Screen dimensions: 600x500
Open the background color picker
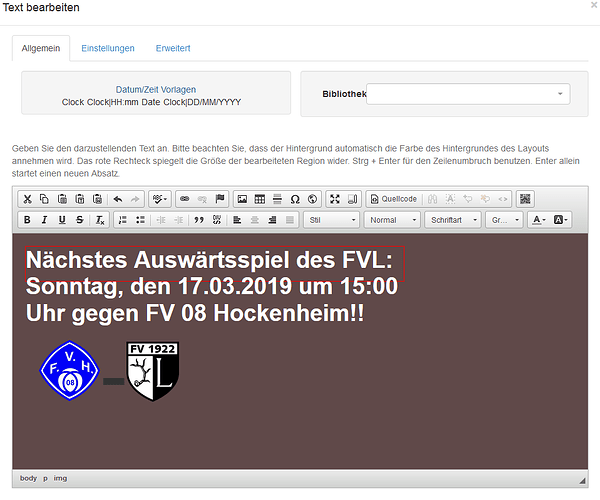click(x=561, y=220)
